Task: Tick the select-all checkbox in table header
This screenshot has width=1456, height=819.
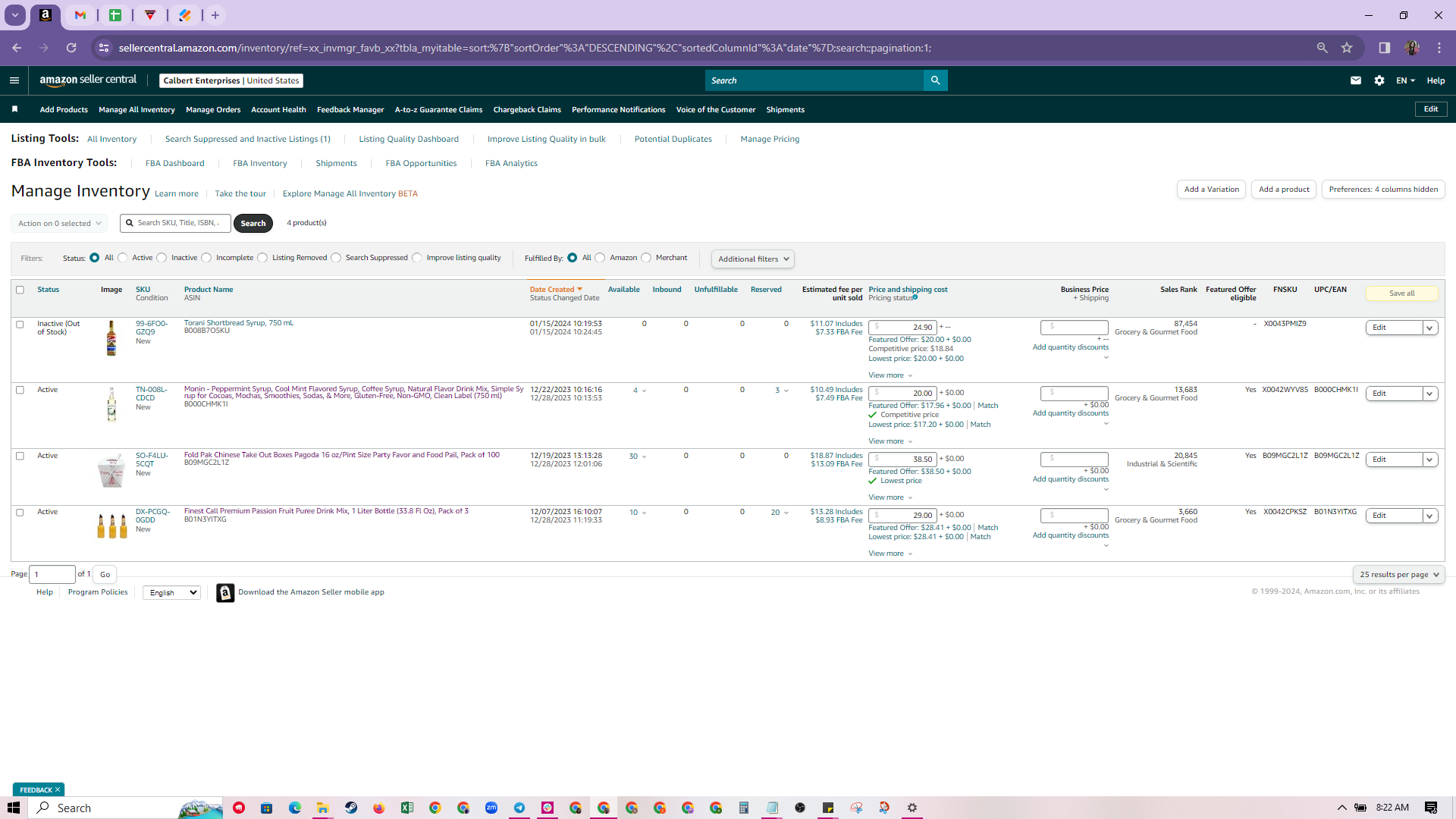Action: coord(20,290)
